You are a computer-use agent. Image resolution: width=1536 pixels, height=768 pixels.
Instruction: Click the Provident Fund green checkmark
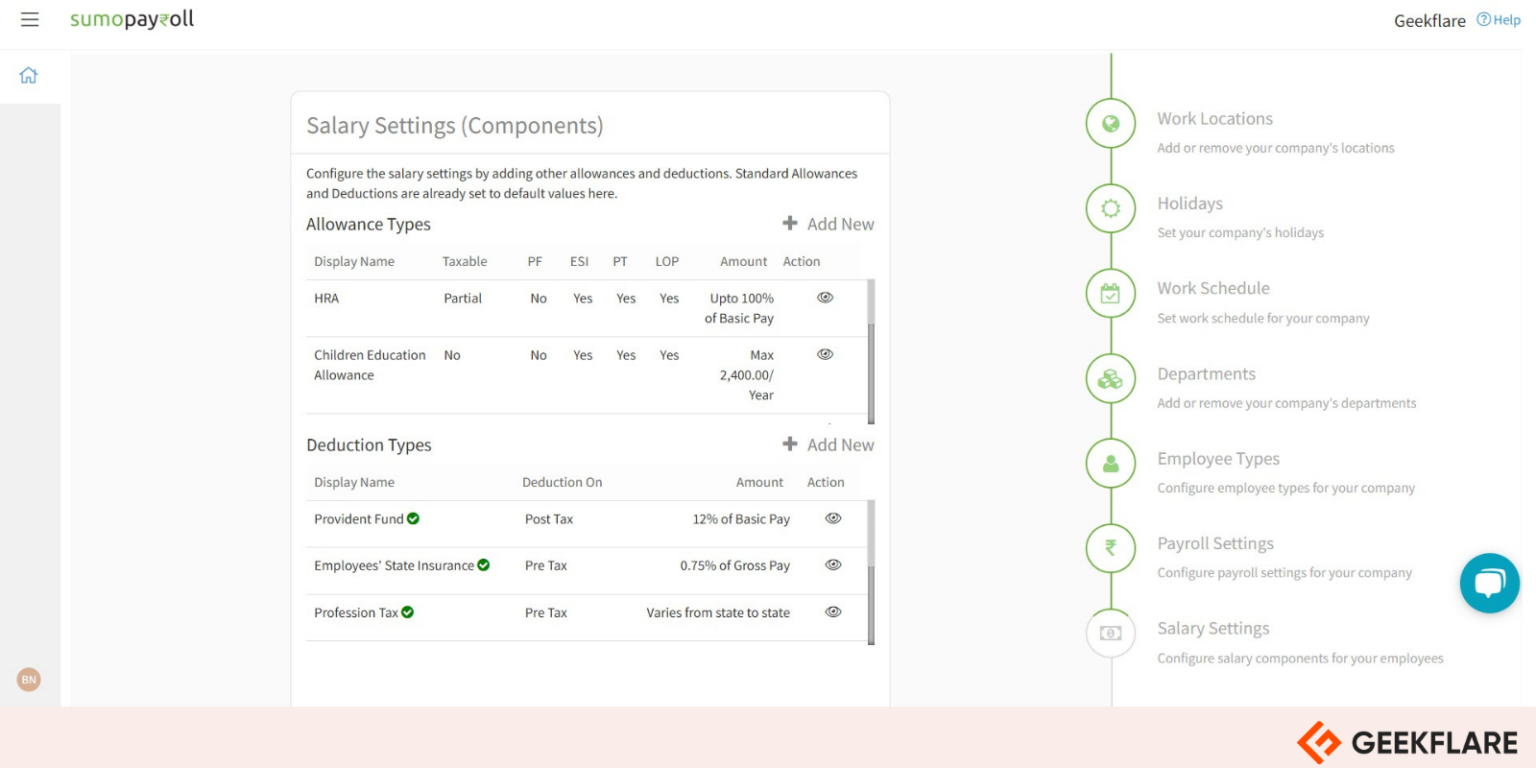413,518
